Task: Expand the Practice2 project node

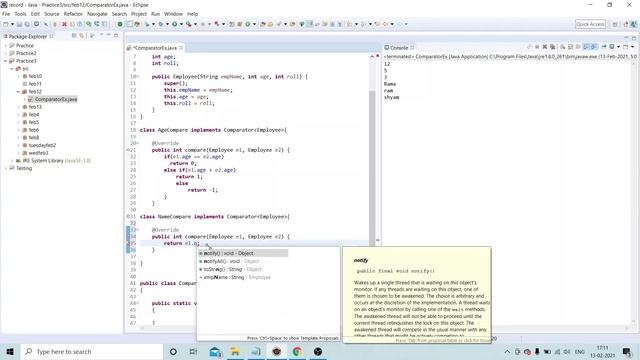Action: pyautogui.click(x=6, y=53)
